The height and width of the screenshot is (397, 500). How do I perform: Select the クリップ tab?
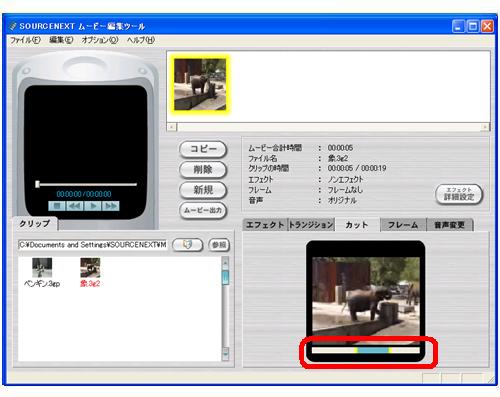point(35,223)
